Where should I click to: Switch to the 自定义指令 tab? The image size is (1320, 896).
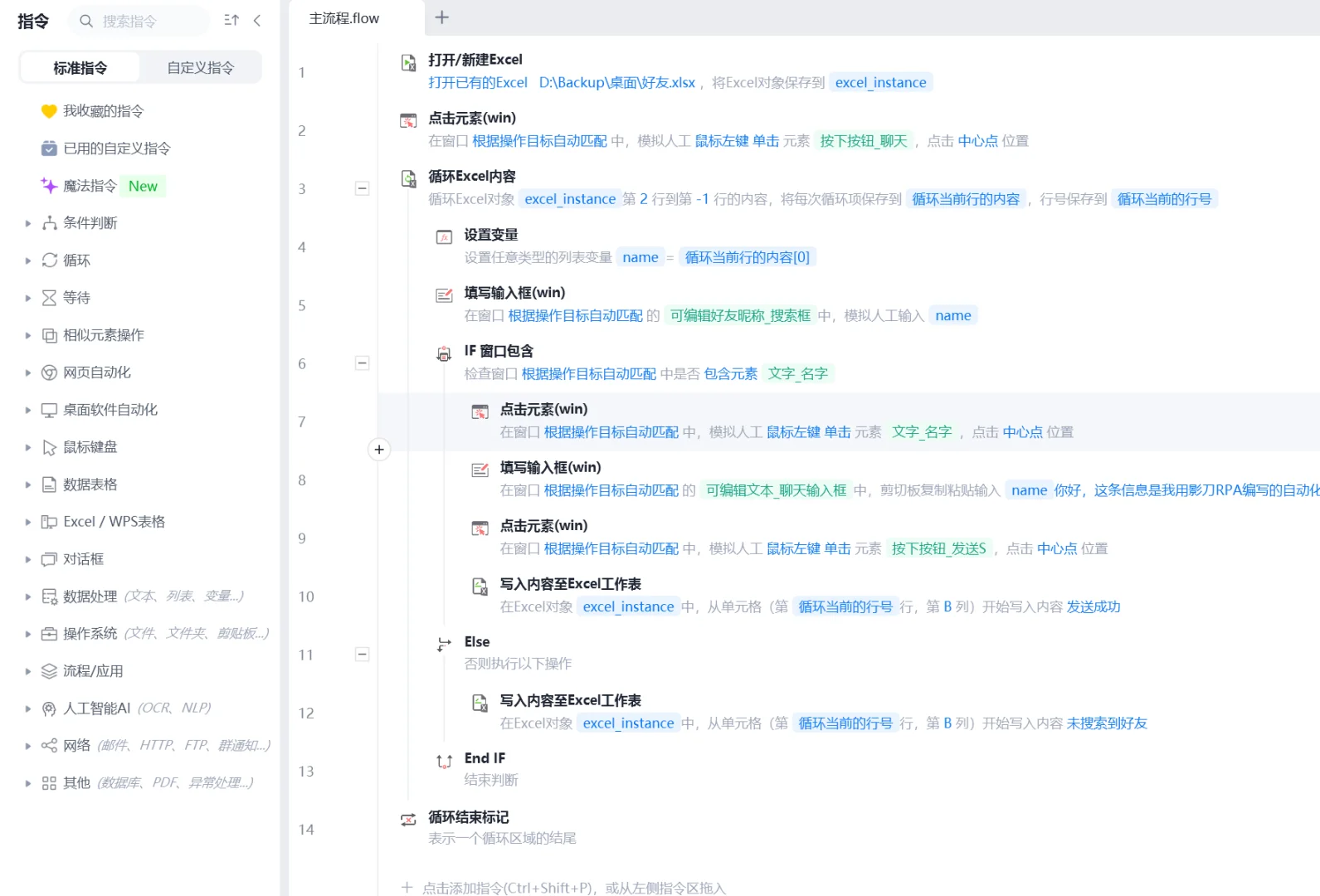pyautogui.click(x=201, y=68)
